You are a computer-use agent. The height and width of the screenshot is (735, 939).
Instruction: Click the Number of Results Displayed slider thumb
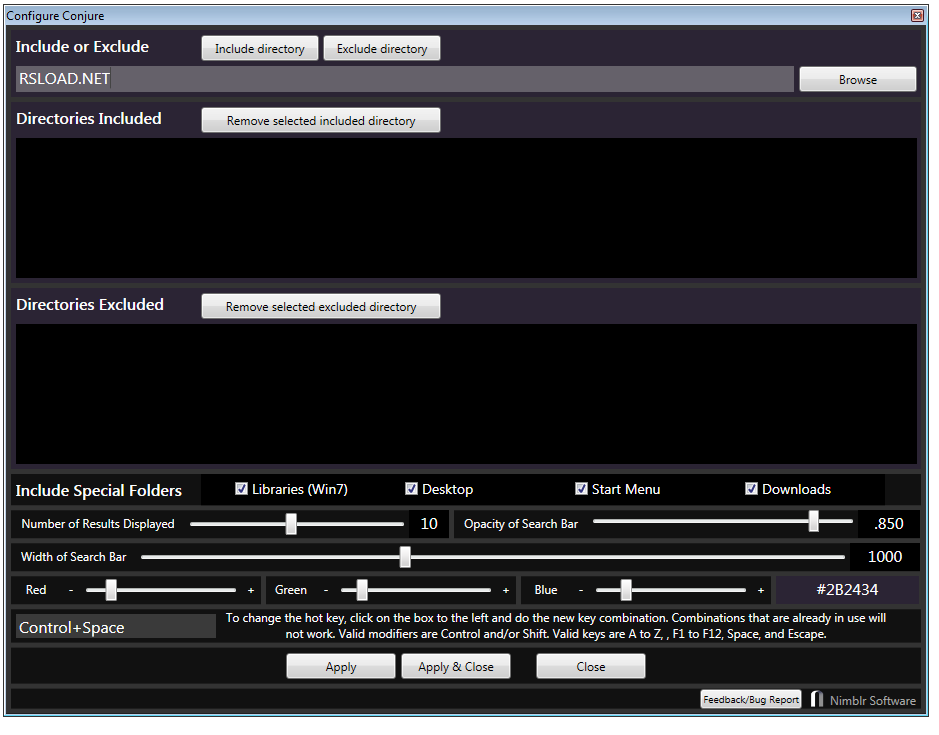click(x=291, y=524)
